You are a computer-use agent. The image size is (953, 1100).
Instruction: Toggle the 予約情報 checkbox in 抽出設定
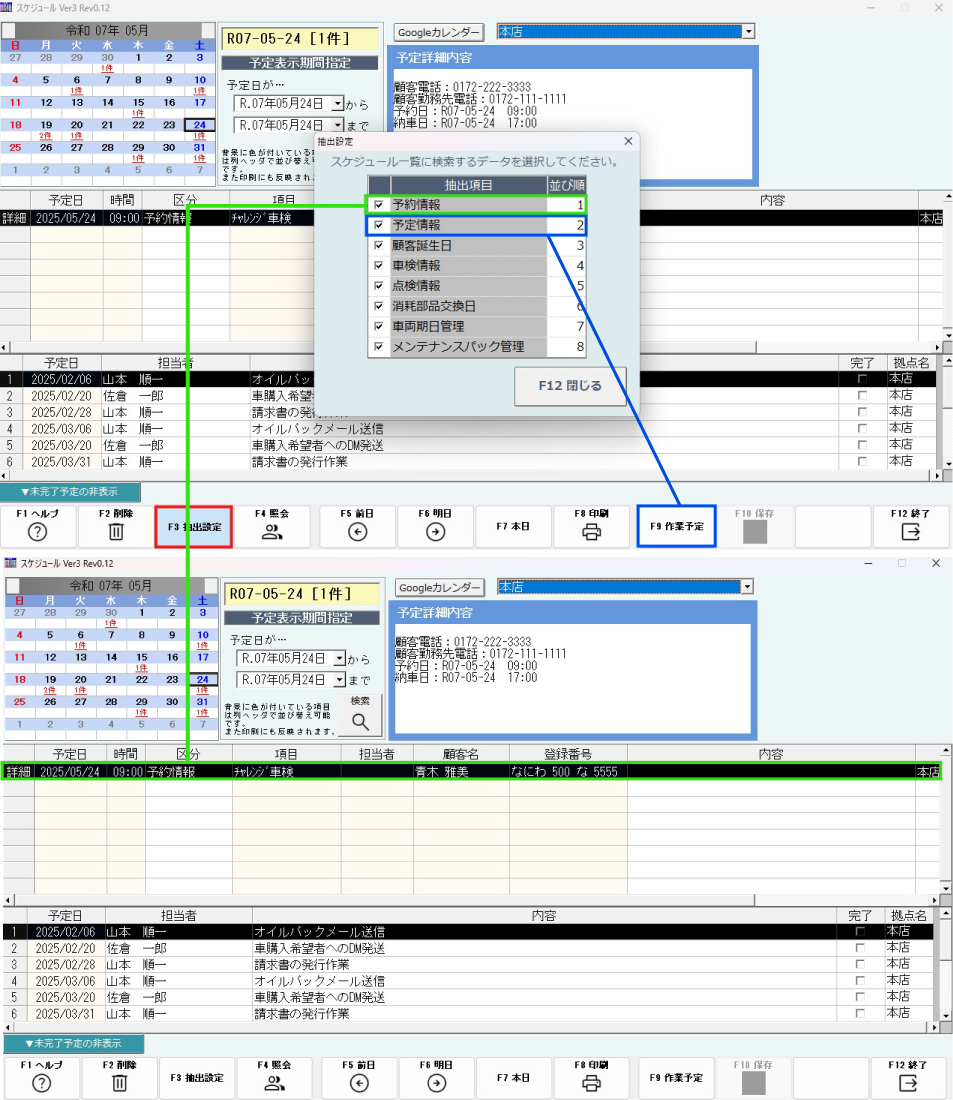coord(379,205)
